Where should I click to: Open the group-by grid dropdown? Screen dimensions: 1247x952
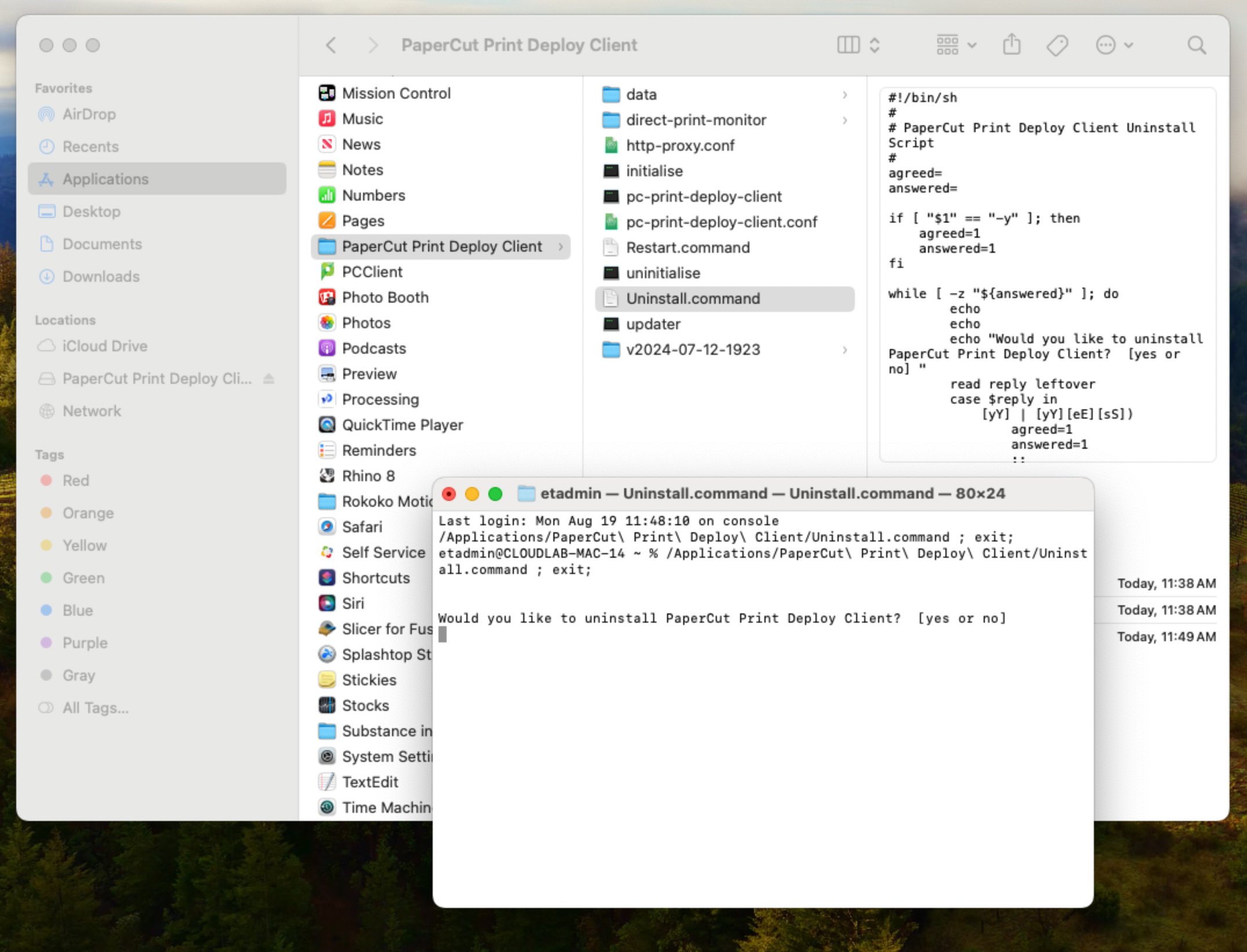tap(956, 45)
